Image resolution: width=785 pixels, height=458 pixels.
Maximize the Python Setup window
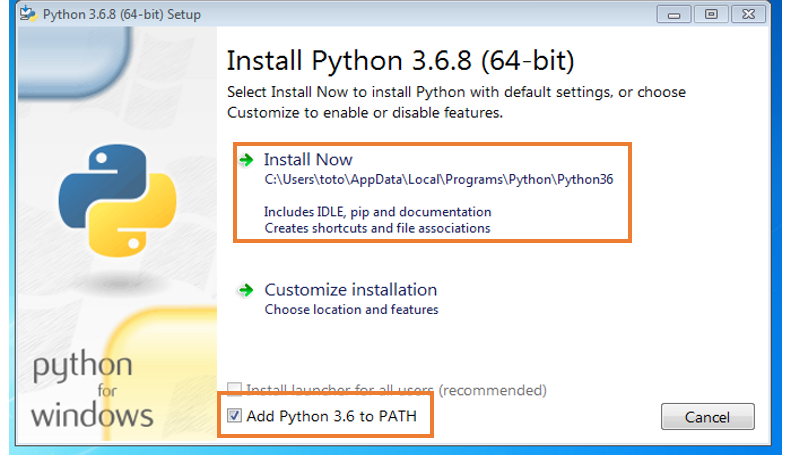point(711,15)
